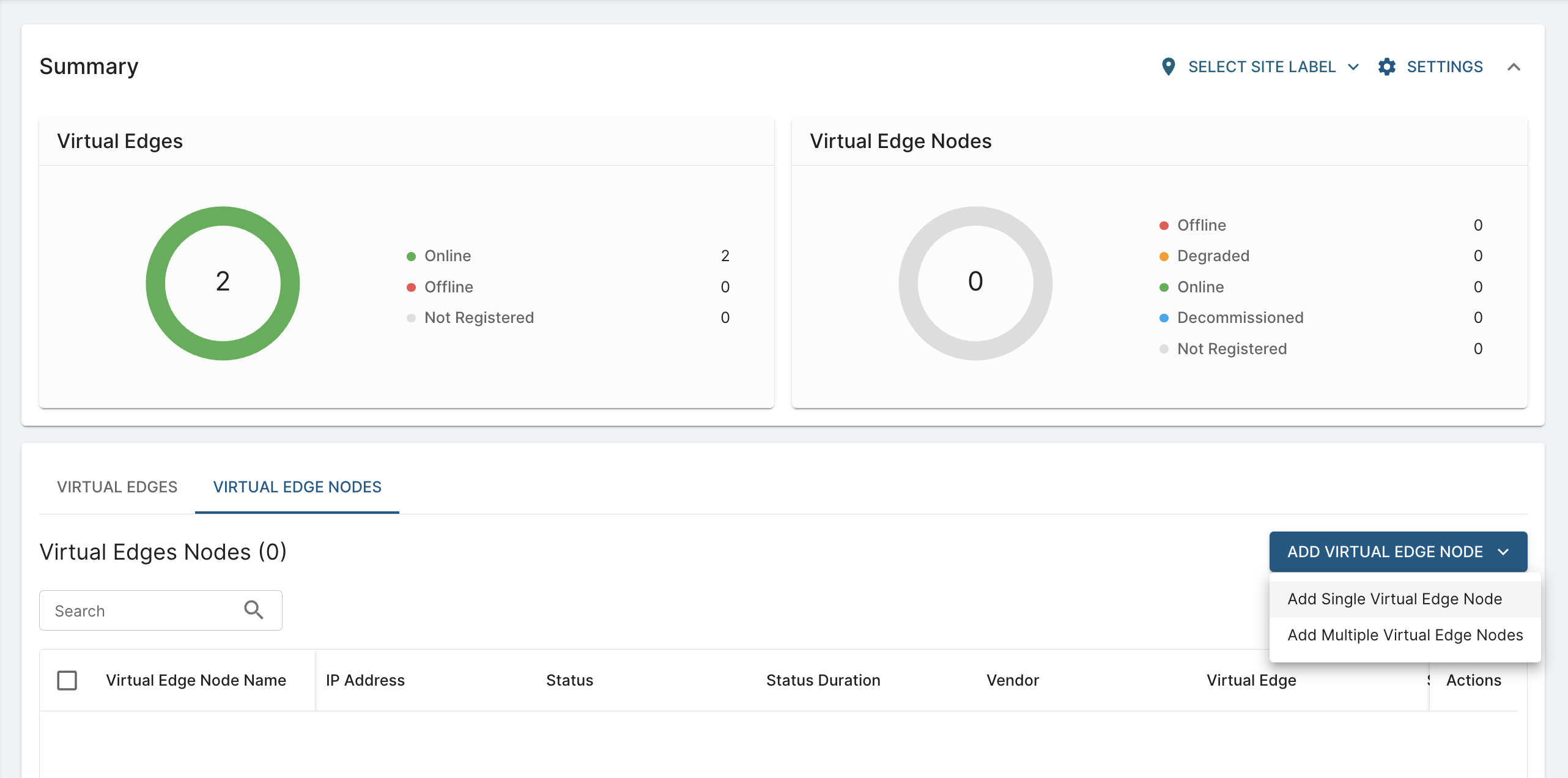Collapse the Summary panel with the chevron
Screen dimensions: 1568x778
pos(1514,67)
